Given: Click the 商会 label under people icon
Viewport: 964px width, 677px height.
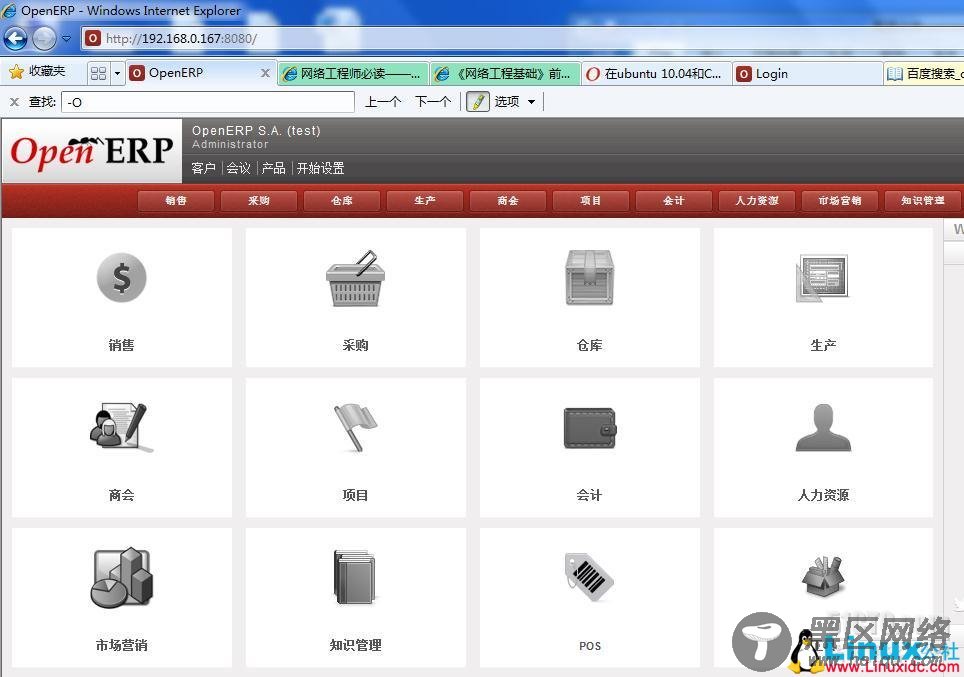Looking at the screenshot, I should [121, 495].
